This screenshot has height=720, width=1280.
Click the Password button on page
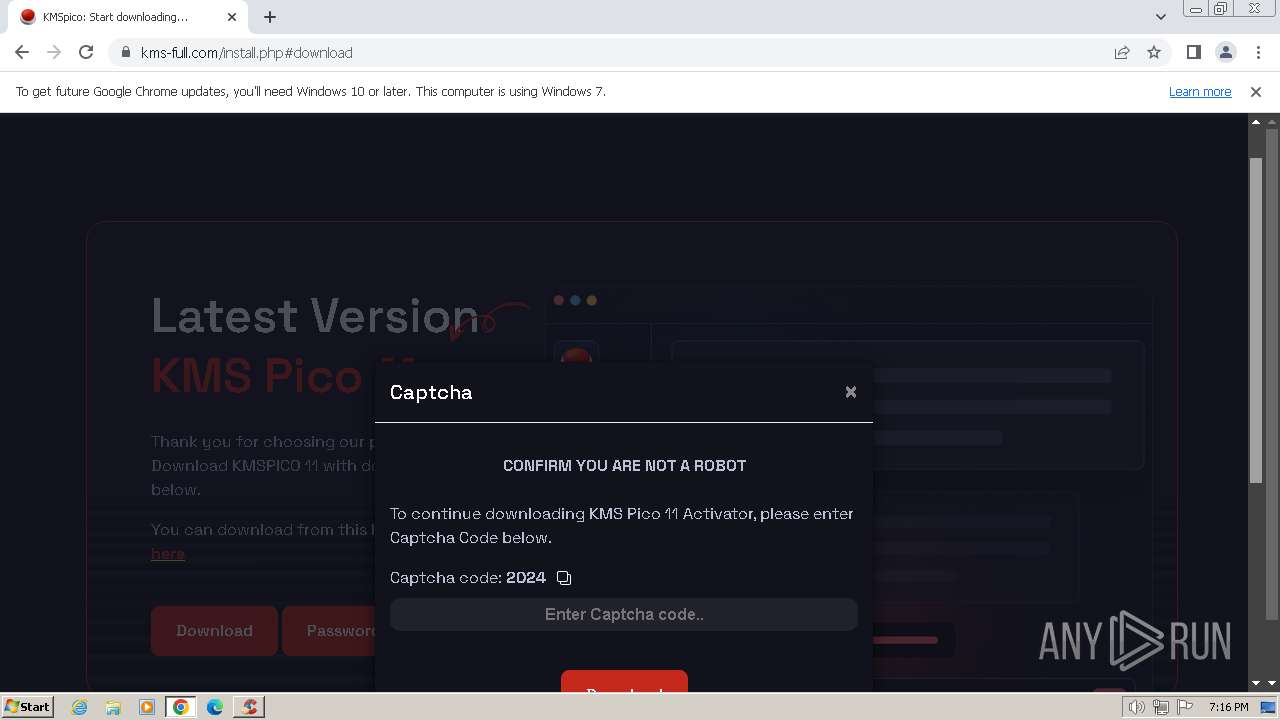(x=330, y=631)
